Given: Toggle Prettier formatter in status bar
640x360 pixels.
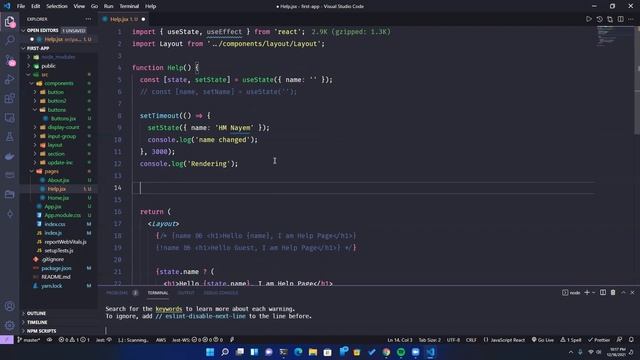Looking at the screenshot, I should coord(599,340).
